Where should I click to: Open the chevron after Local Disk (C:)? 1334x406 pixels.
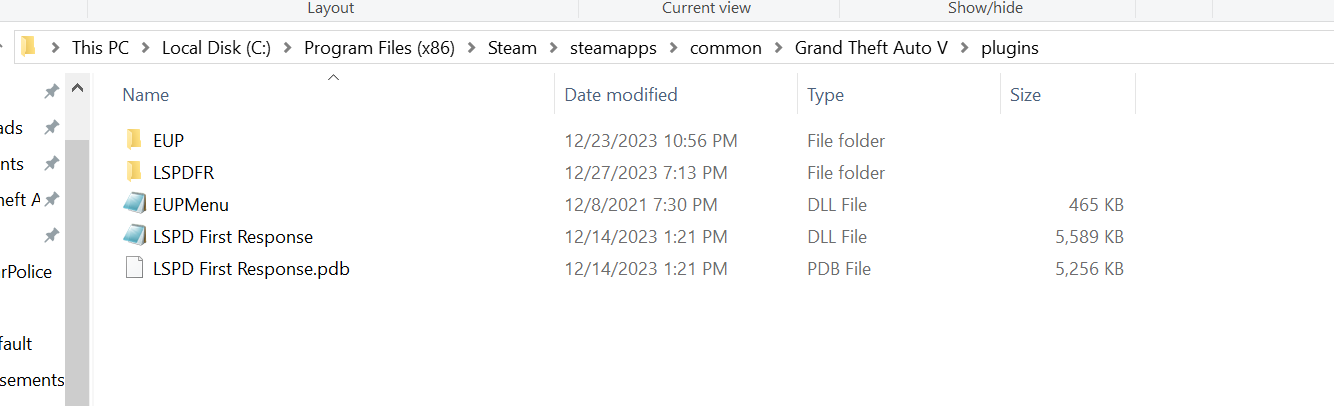pyautogui.click(x=287, y=48)
